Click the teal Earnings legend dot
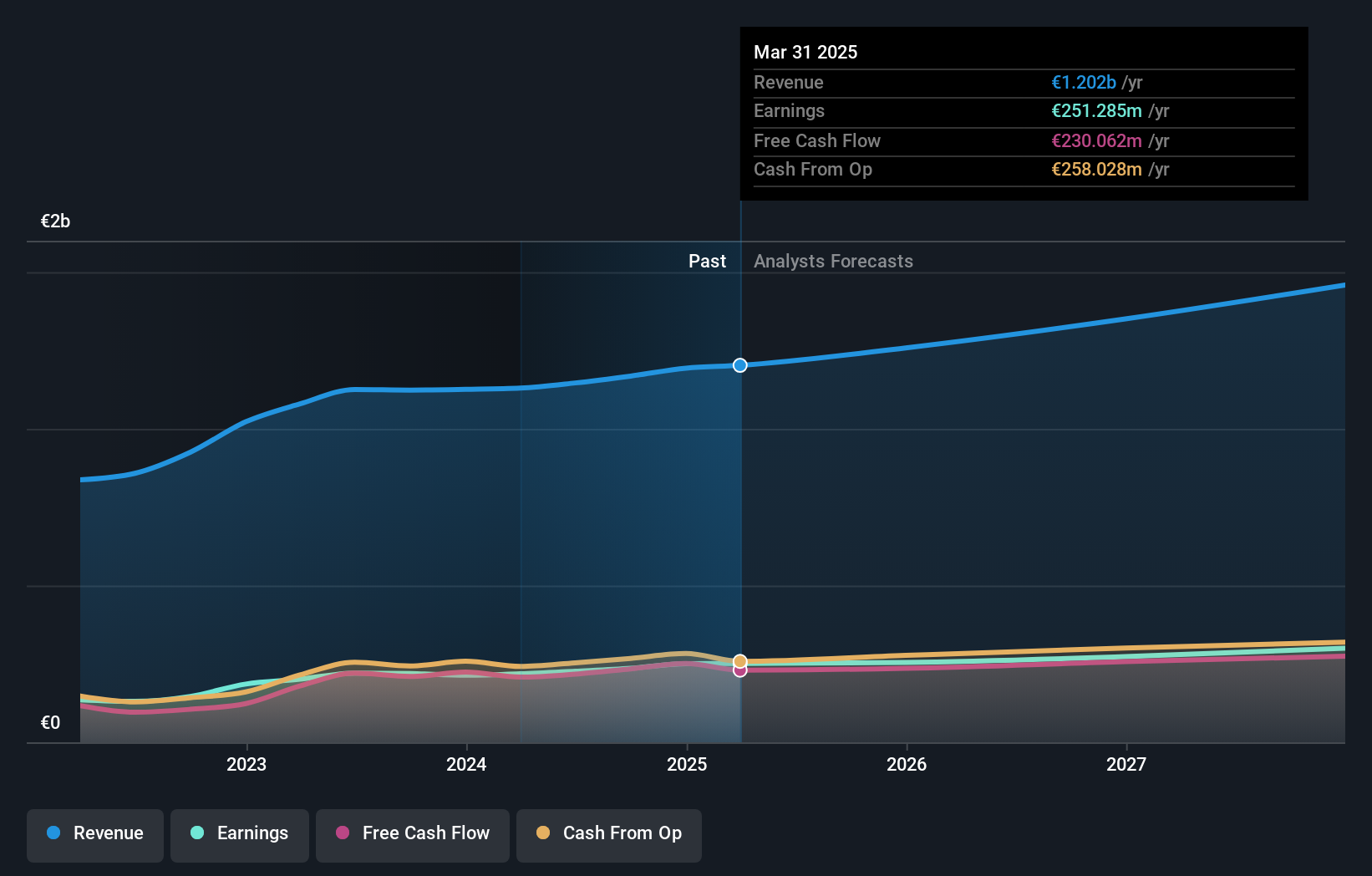1372x876 pixels. coord(196,833)
